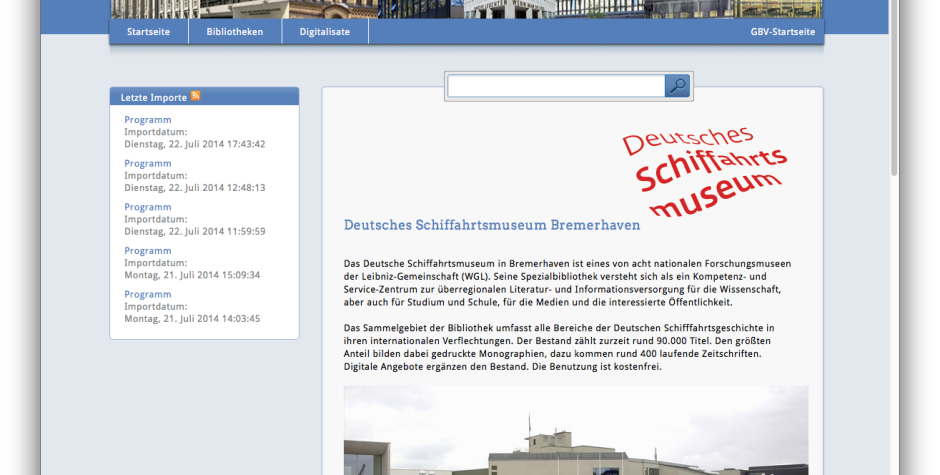Click the date Dienstag, 22. Juli 2014 12:48:13
Viewport: 940px width, 475px height.
[195, 188]
